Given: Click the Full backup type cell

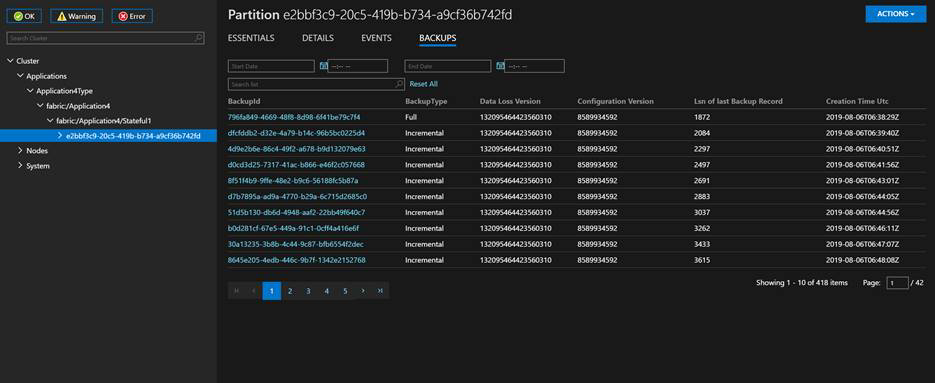Looking at the screenshot, I should pos(410,117).
